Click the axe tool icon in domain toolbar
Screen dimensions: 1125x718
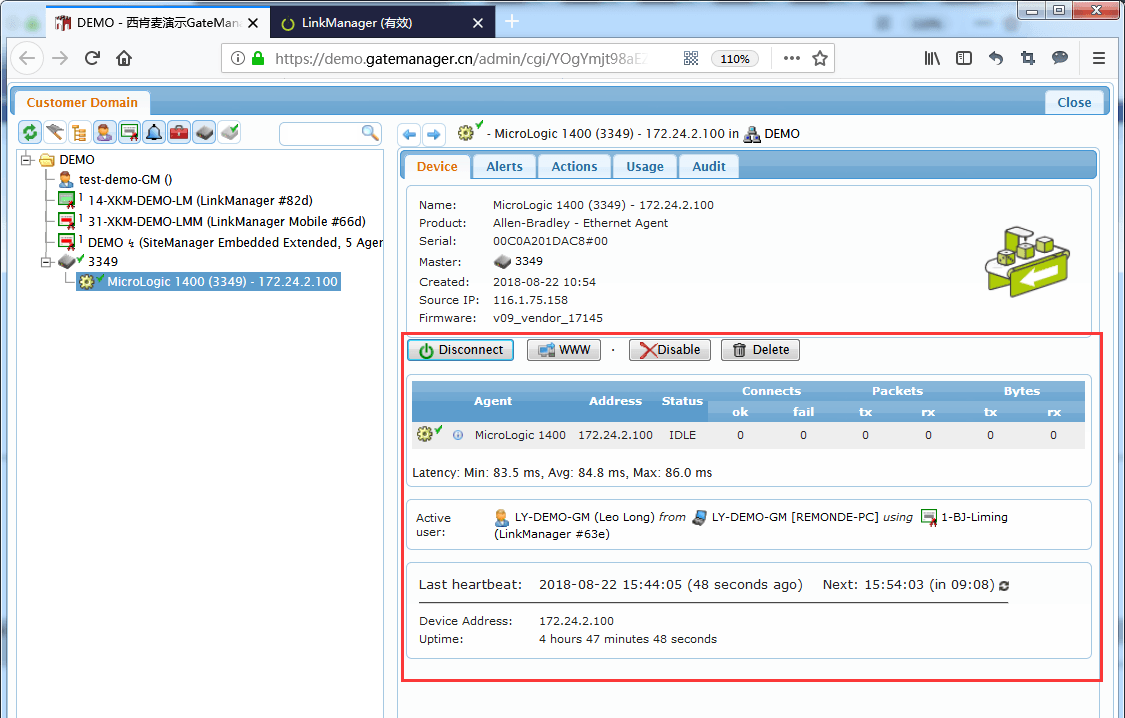coord(55,133)
